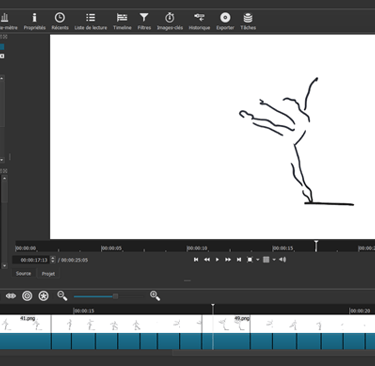Viewport: 375px width, 366px height.
Task: Open the grid display dropdown arrow
Action: (x=274, y=260)
